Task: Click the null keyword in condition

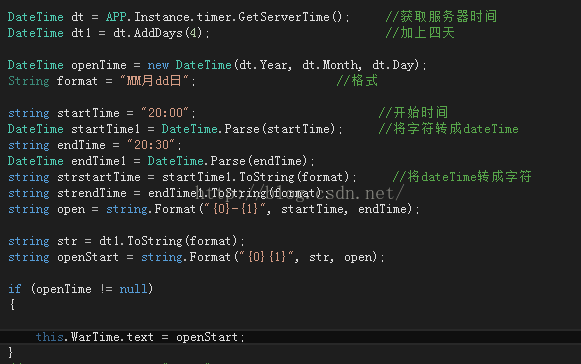Action: click(133, 289)
